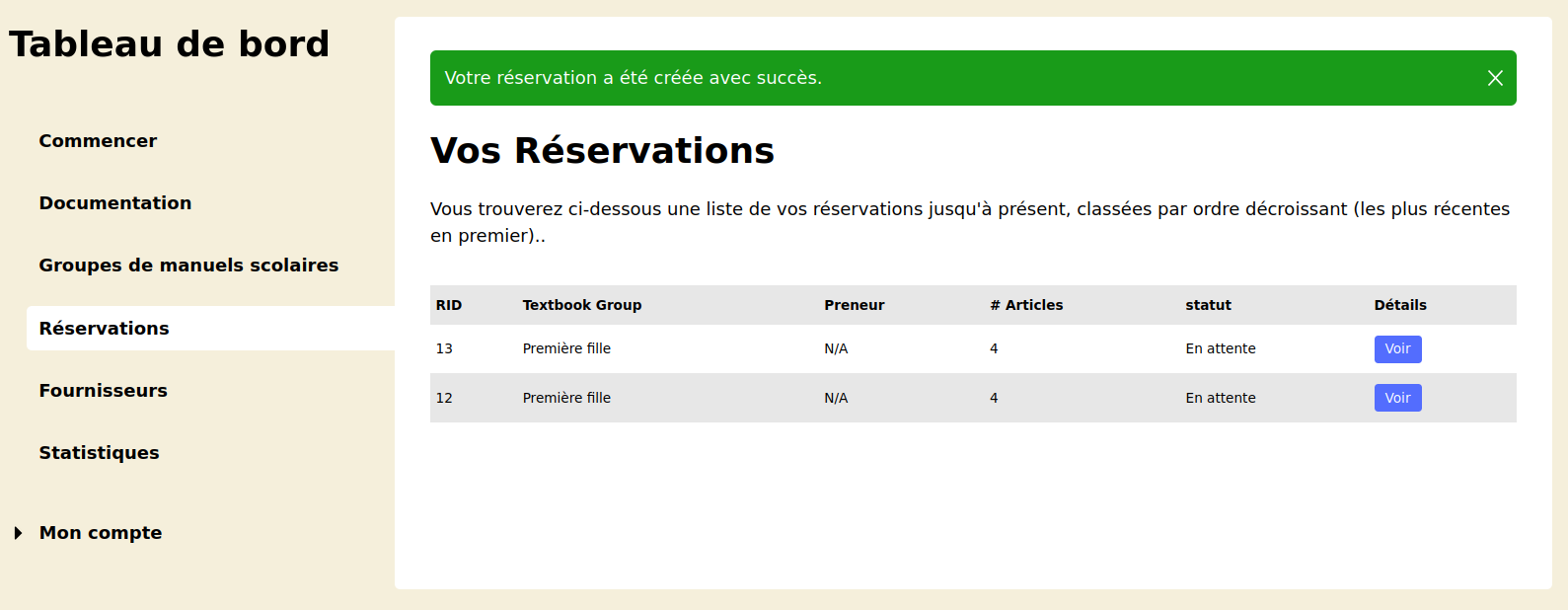Click the Textbook Group column header
Image resolution: width=1568 pixels, height=610 pixels.
pos(582,305)
